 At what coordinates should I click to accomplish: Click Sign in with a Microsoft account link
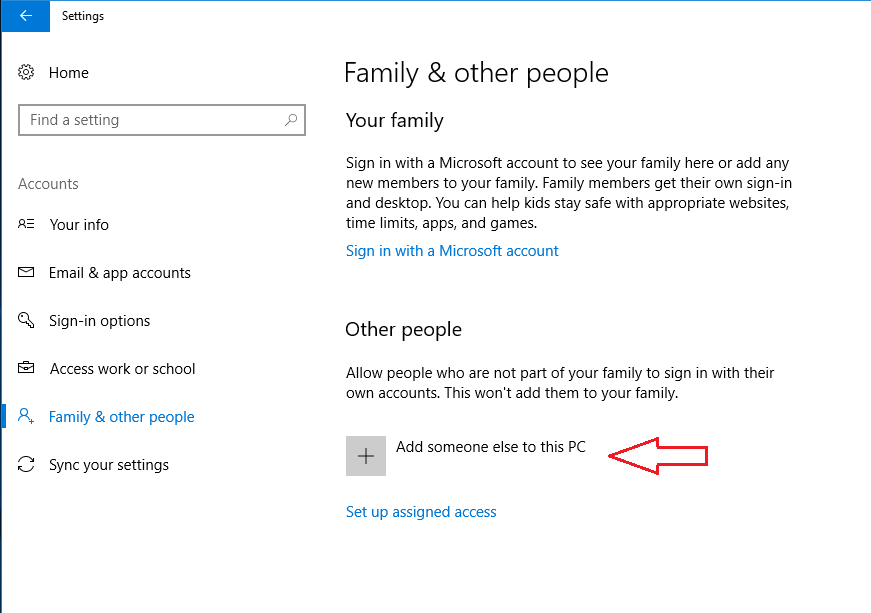tap(452, 251)
